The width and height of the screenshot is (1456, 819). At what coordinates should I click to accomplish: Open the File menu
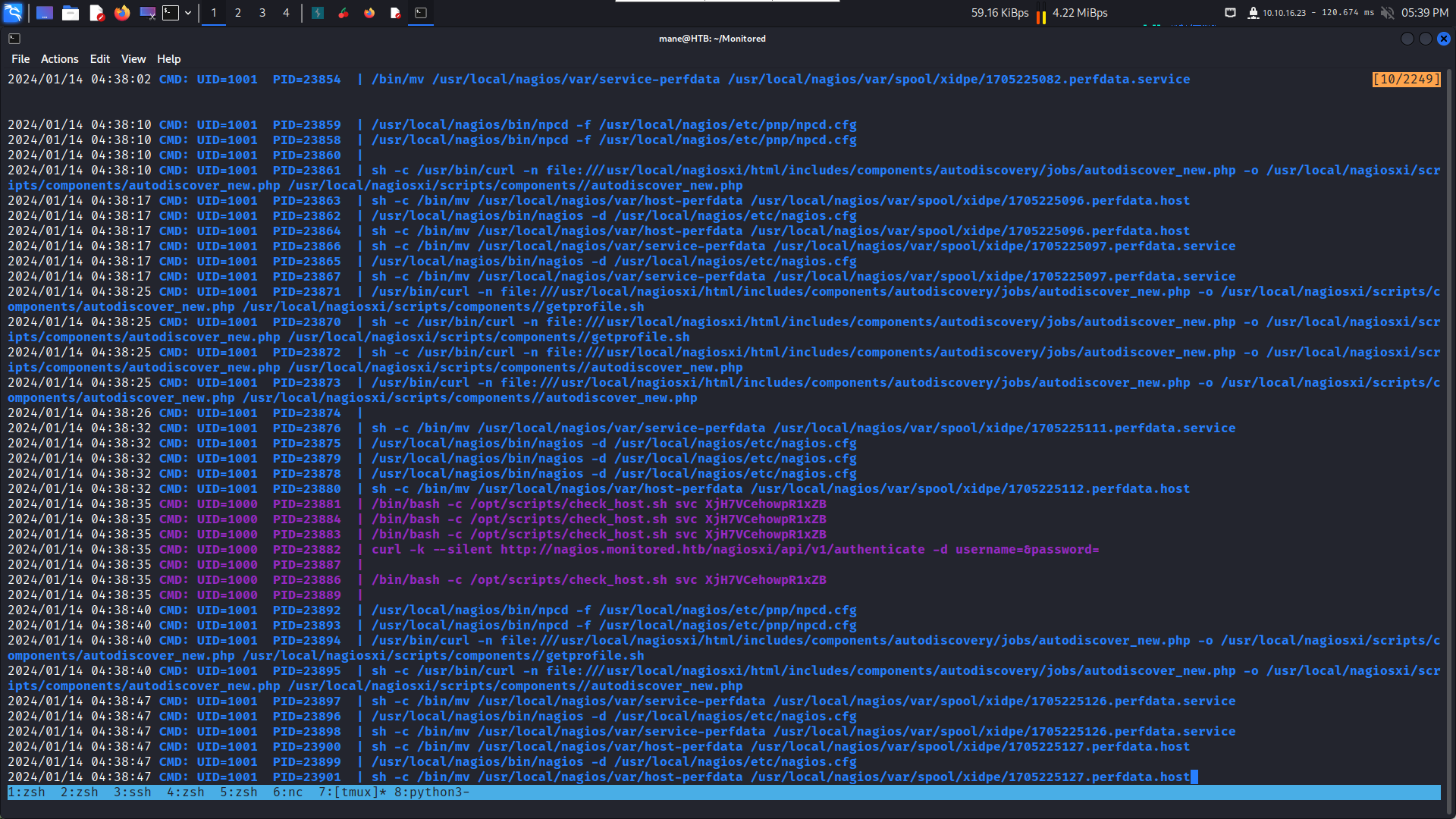(x=20, y=59)
